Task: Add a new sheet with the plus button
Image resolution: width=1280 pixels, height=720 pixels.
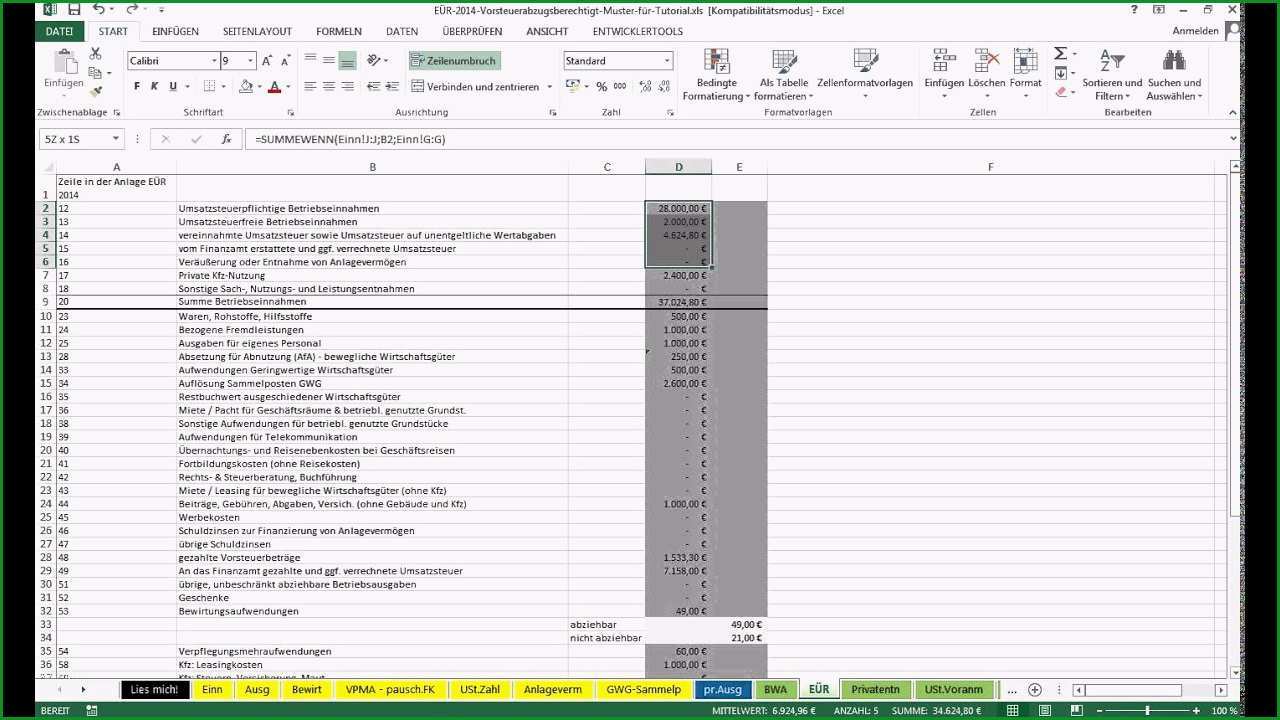Action: tap(1035, 690)
